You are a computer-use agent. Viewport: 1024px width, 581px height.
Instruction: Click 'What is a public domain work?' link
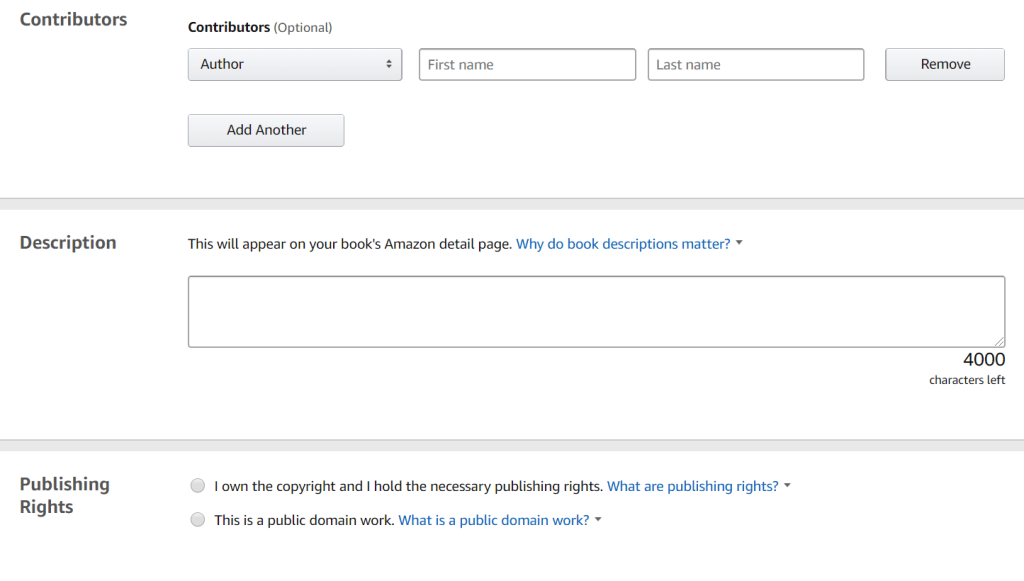[x=494, y=520]
